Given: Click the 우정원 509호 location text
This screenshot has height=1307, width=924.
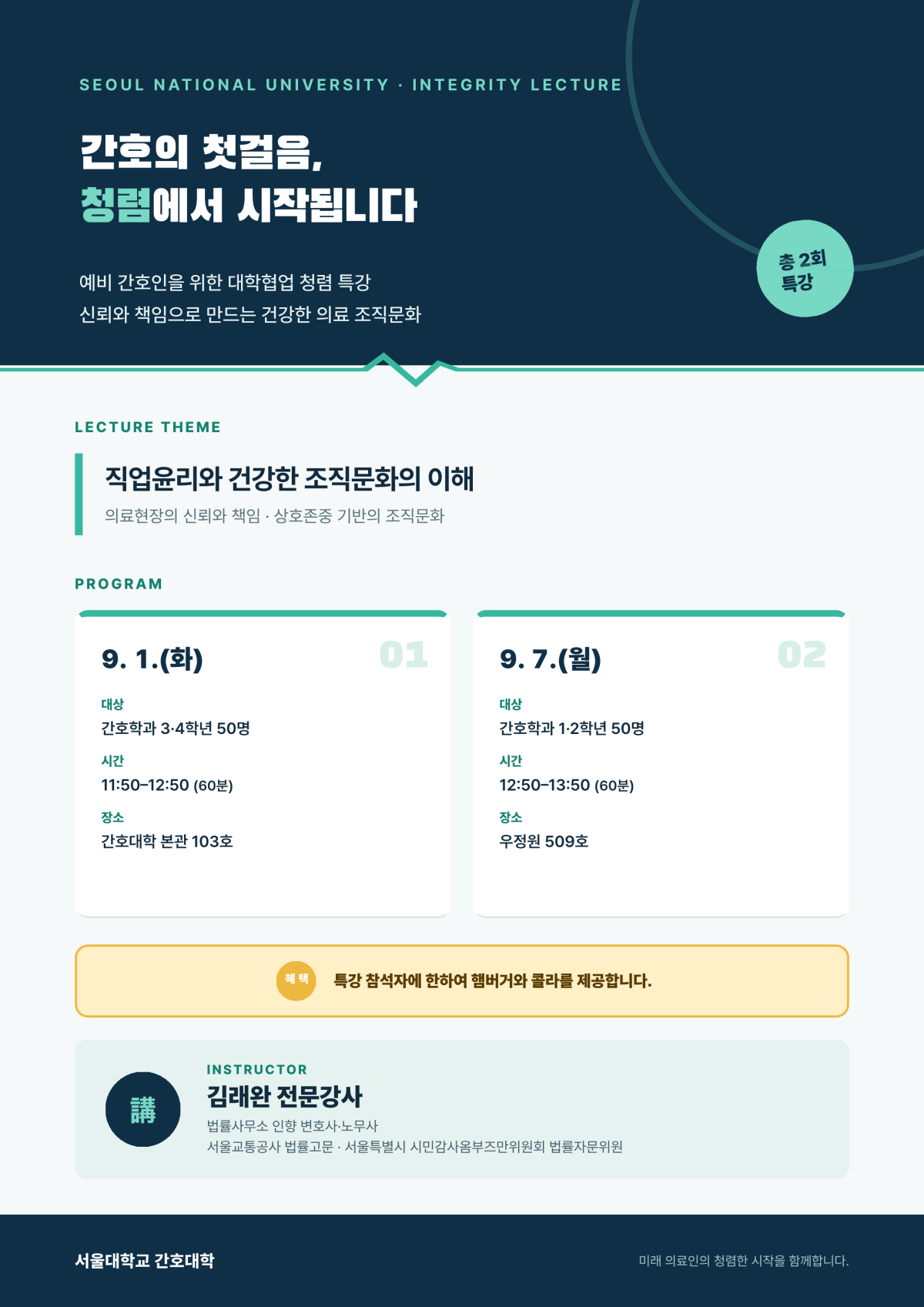Looking at the screenshot, I should coord(544,841).
